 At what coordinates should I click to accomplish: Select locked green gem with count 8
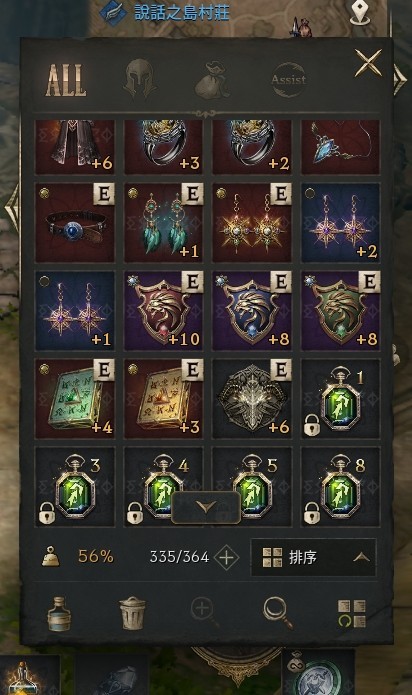pyautogui.click(x=341, y=487)
